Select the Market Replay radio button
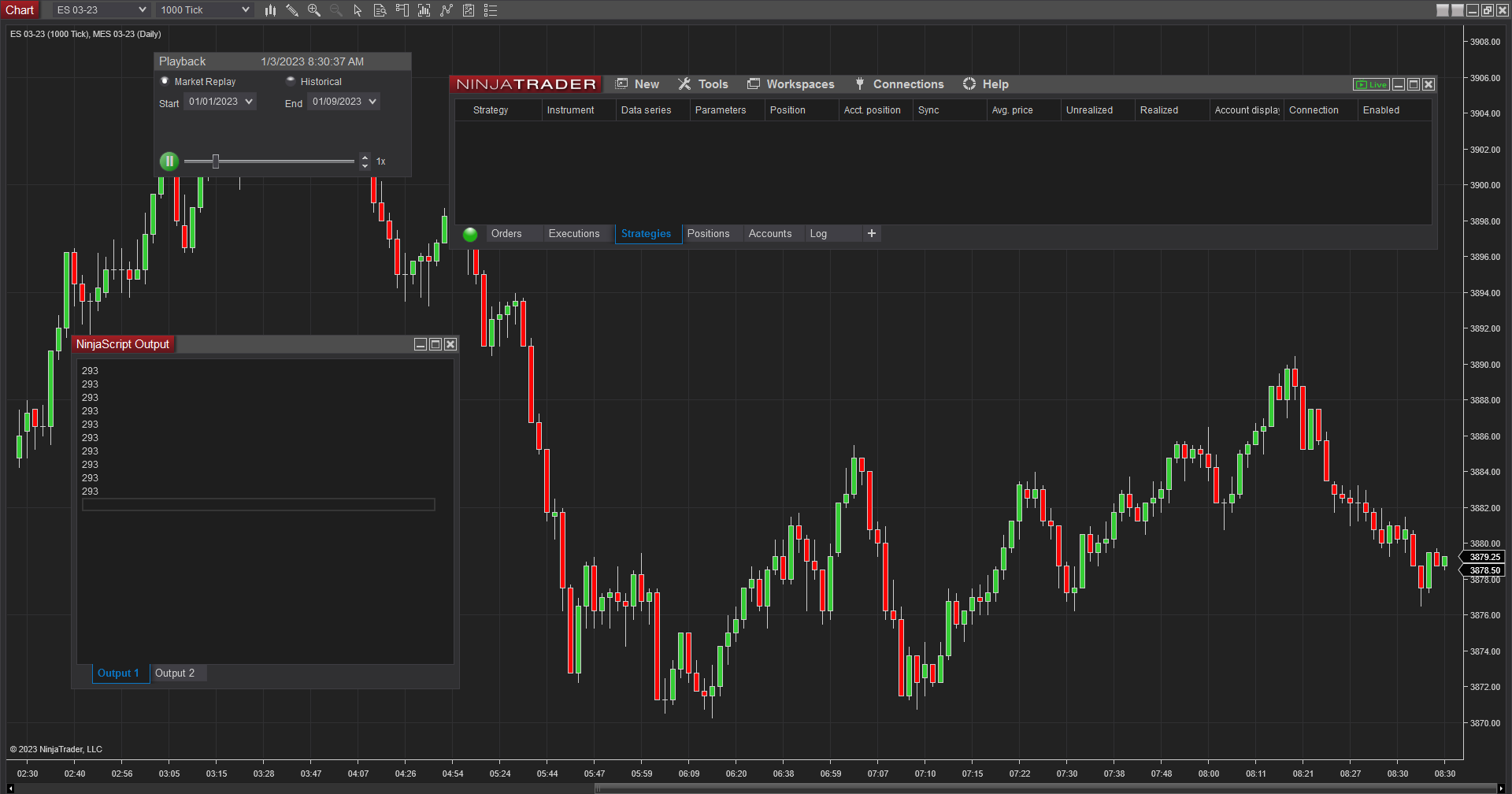The height and width of the screenshot is (794, 1512). click(165, 81)
